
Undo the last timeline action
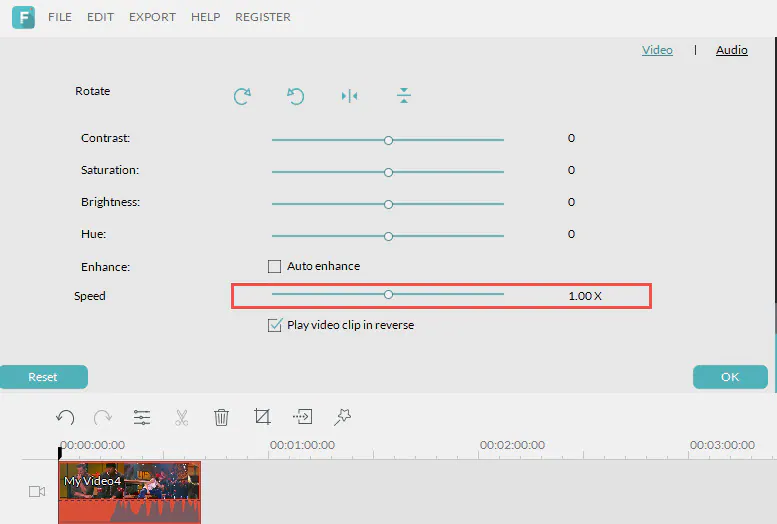click(x=65, y=417)
